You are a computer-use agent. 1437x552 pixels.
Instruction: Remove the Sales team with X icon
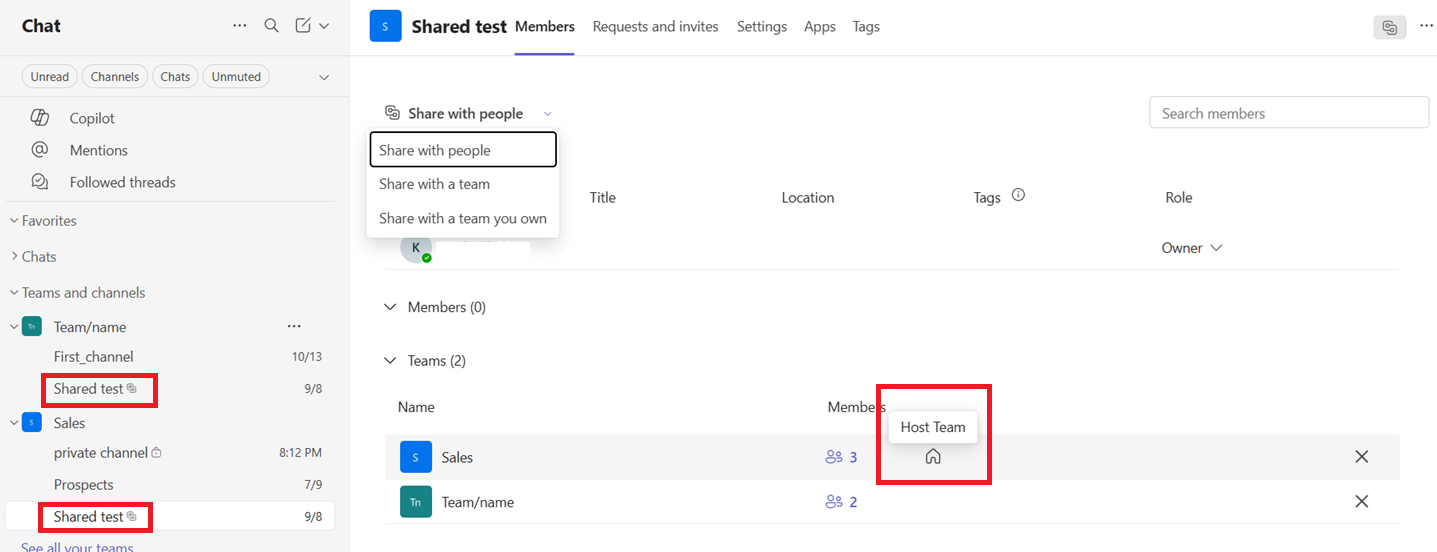(x=1361, y=457)
